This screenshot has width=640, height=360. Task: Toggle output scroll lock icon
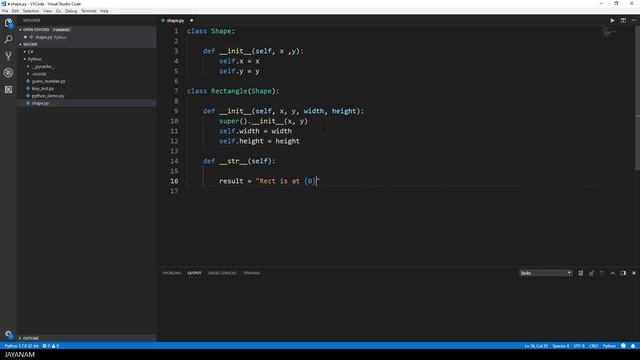[x=591, y=273]
